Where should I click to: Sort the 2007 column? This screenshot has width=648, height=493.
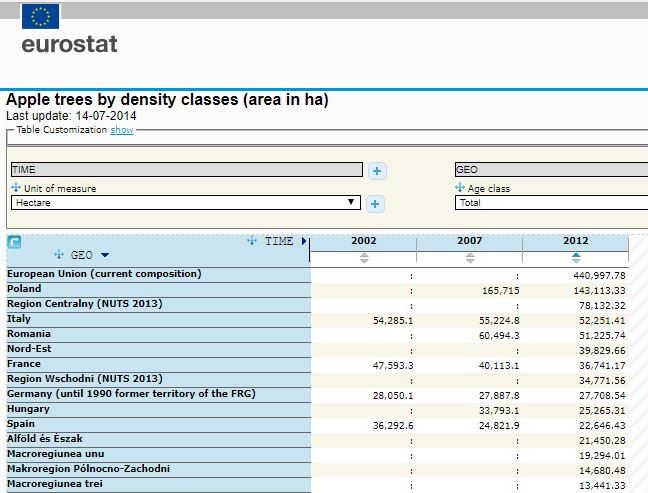(470, 258)
